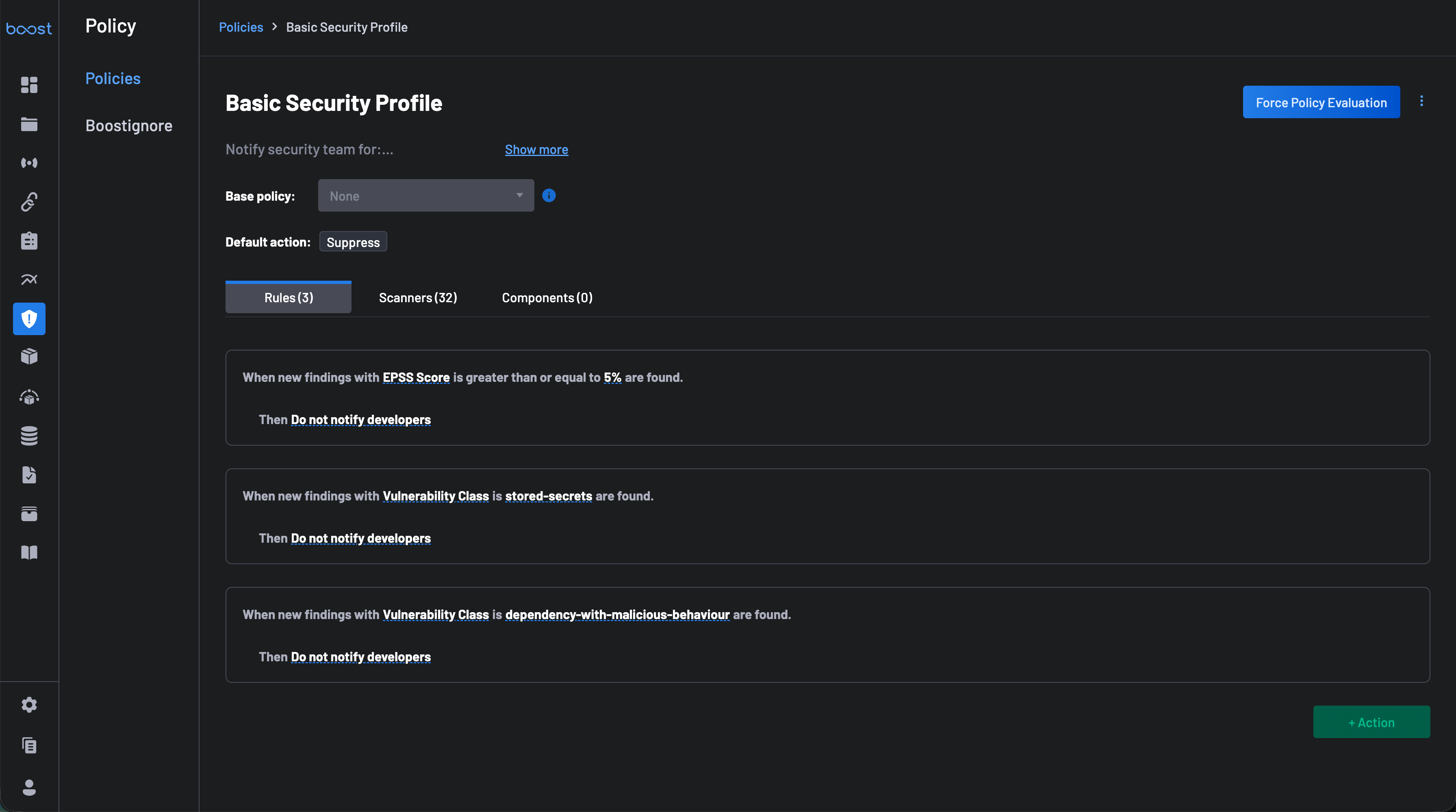The width and height of the screenshot is (1456, 812).
Task: Click the chain link integrations icon
Action: [x=29, y=202]
